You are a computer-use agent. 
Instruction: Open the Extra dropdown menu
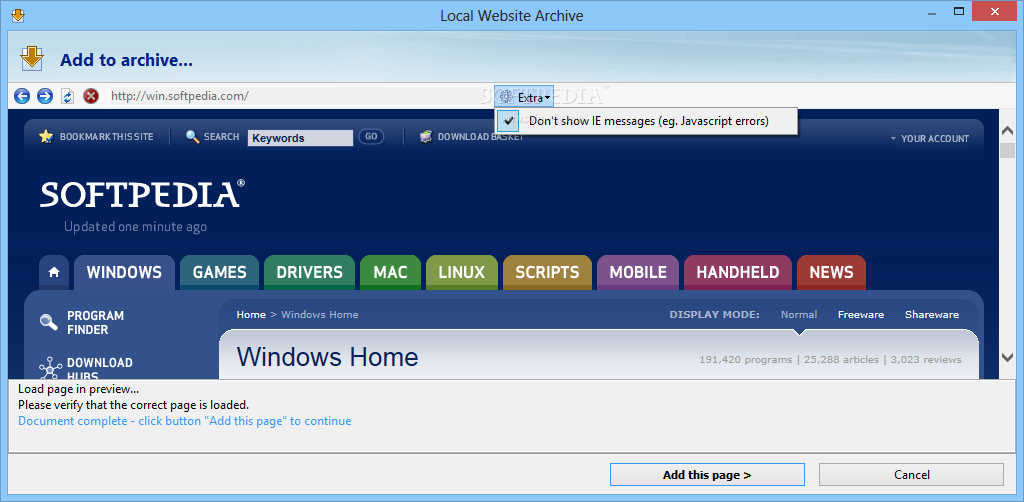click(x=524, y=97)
